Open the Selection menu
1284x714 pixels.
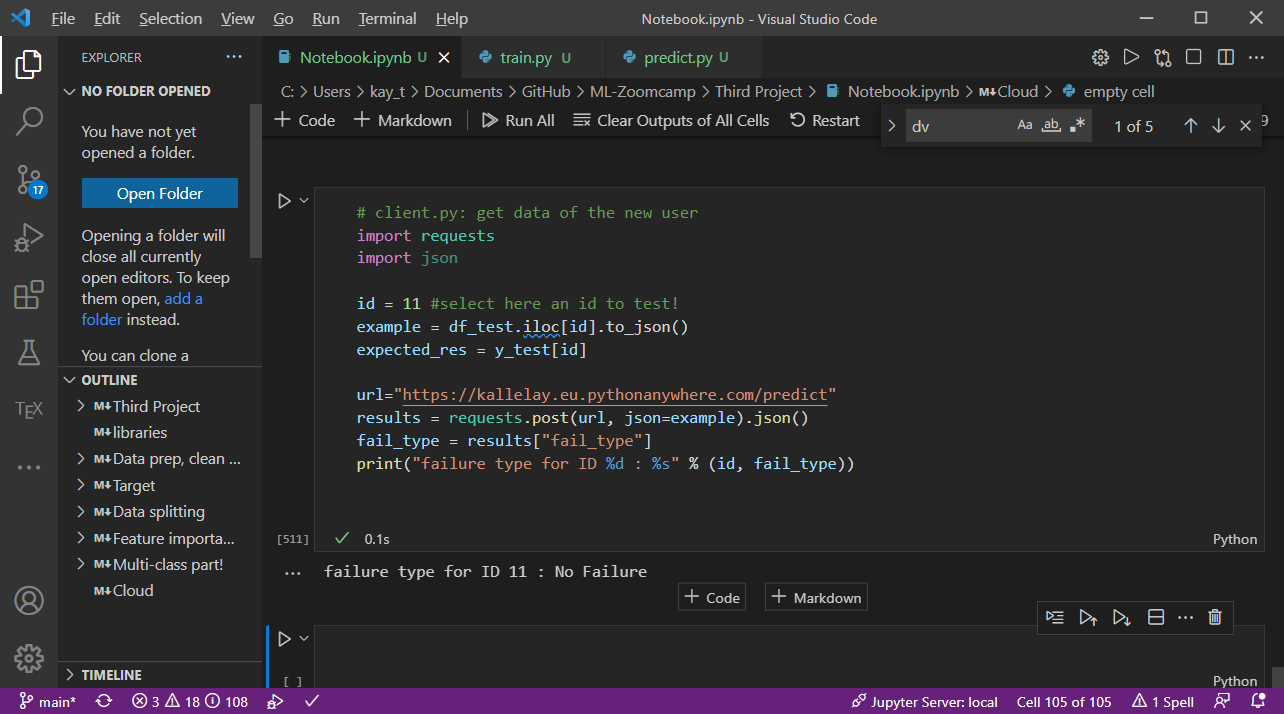pos(170,18)
